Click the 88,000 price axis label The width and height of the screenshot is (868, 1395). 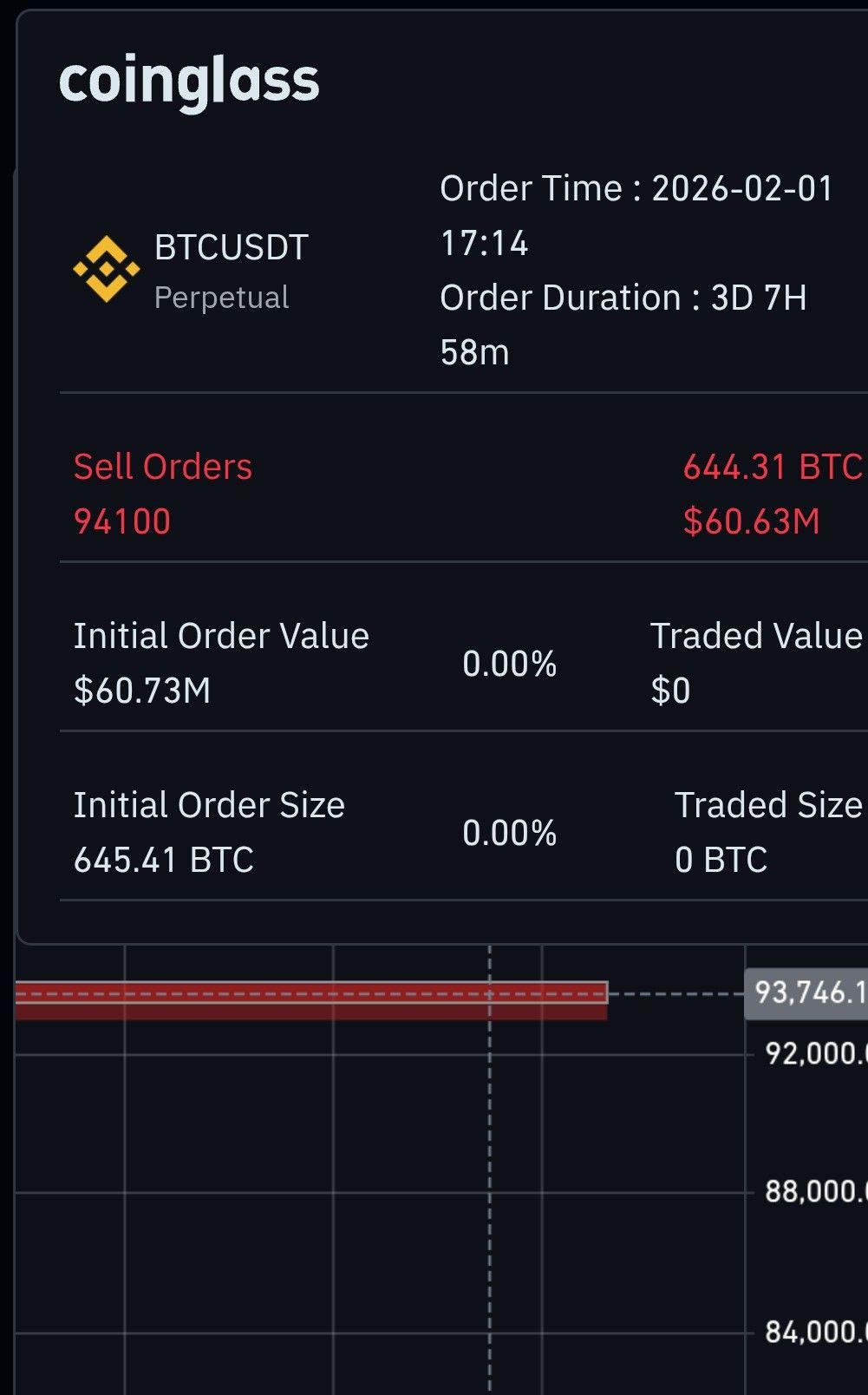coord(813,1192)
